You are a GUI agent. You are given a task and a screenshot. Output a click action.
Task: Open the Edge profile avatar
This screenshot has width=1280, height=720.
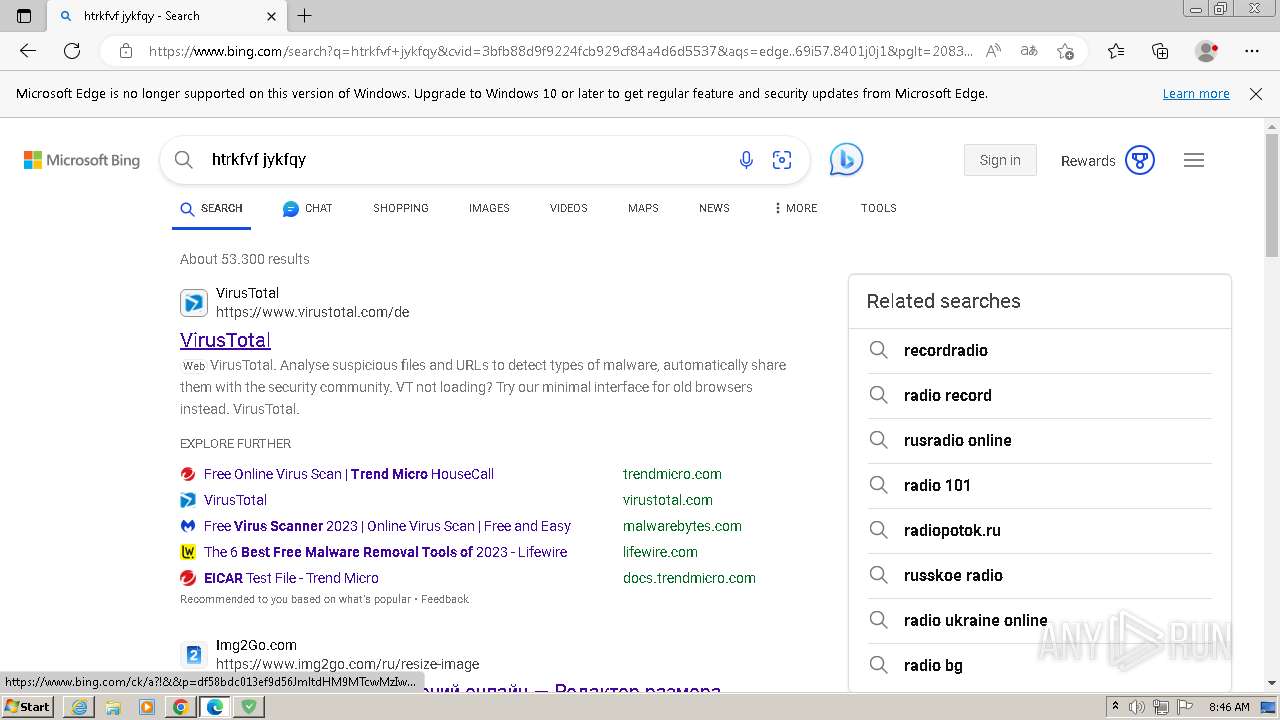click(1207, 51)
